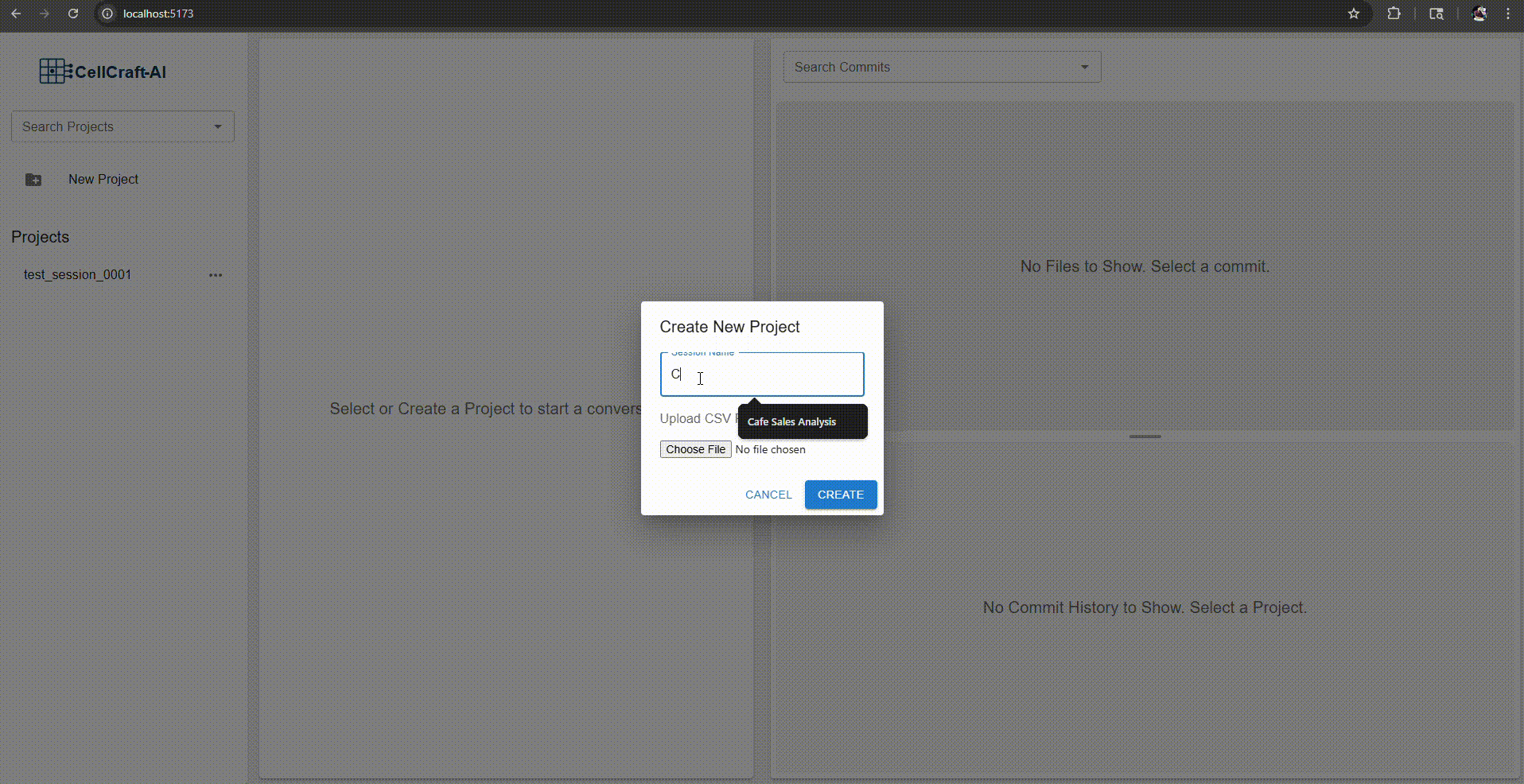The image size is (1524, 784).
Task: Click the CellCraft-AI grid logo
Action: pyautogui.click(x=56, y=72)
